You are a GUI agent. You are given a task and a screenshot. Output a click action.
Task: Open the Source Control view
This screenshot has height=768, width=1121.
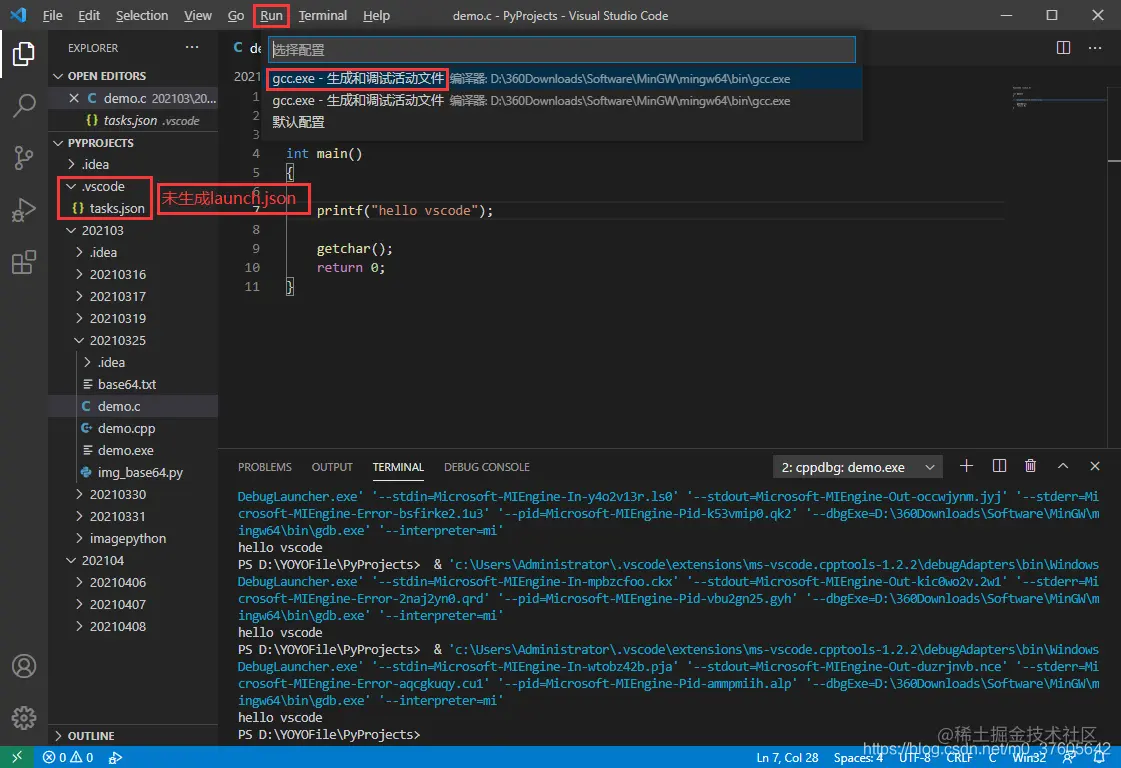(24, 158)
